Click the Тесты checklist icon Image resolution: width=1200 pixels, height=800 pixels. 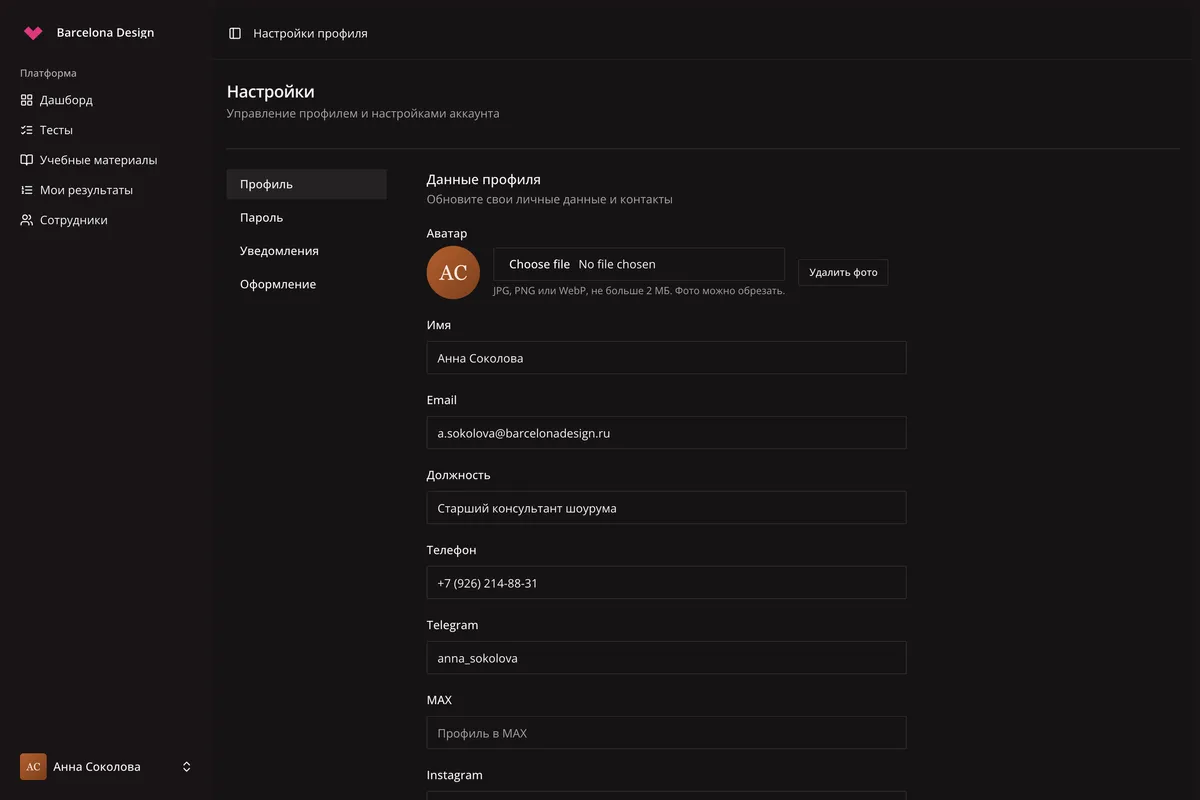point(27,130)
